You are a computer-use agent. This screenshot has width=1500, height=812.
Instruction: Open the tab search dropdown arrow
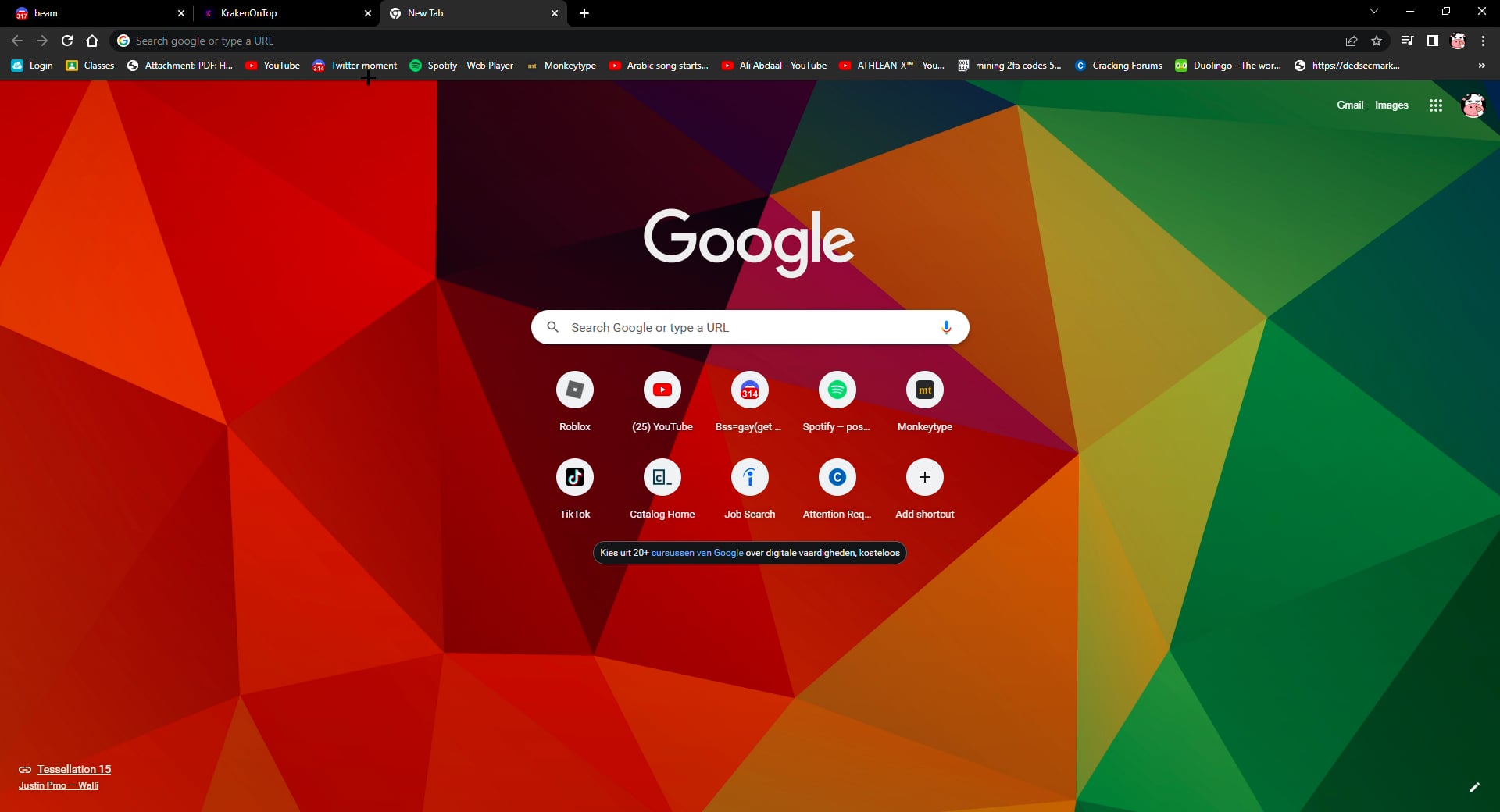pyautogui.click(x=1373, y=11)
